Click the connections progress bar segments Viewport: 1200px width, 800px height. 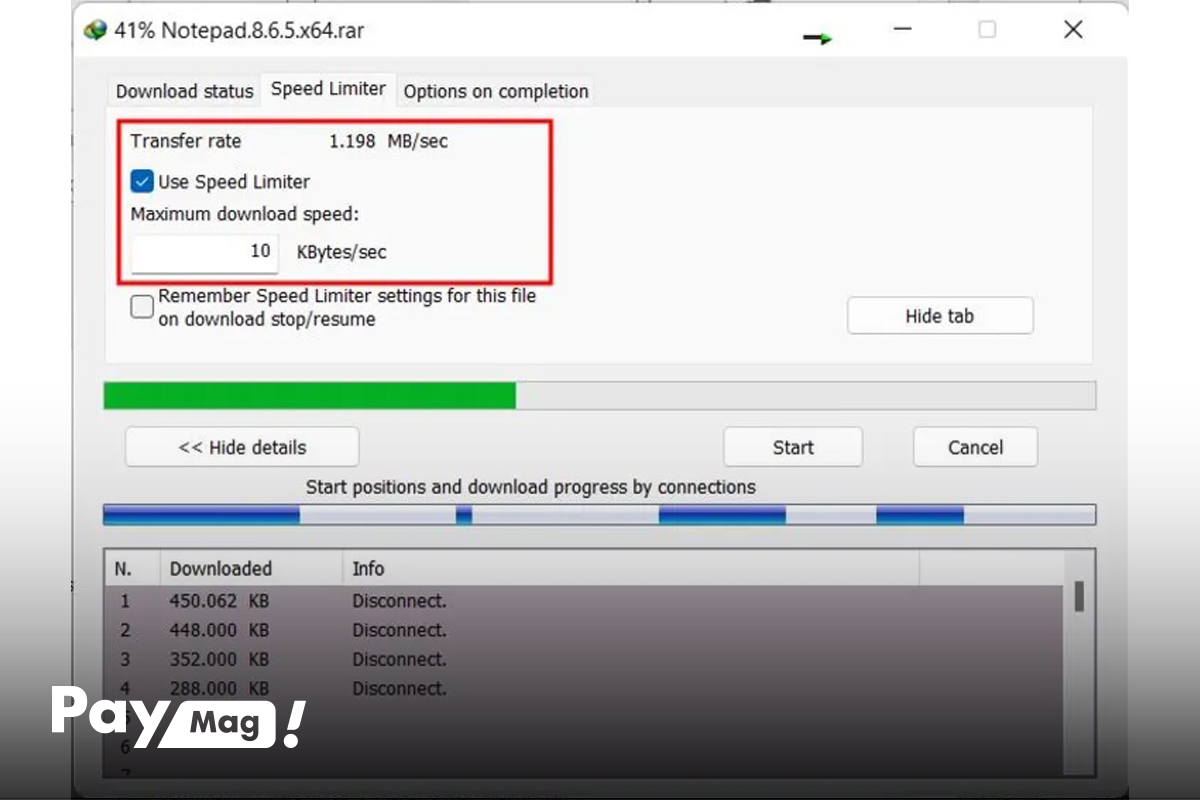pyautogui.click(x=600, y=515)
